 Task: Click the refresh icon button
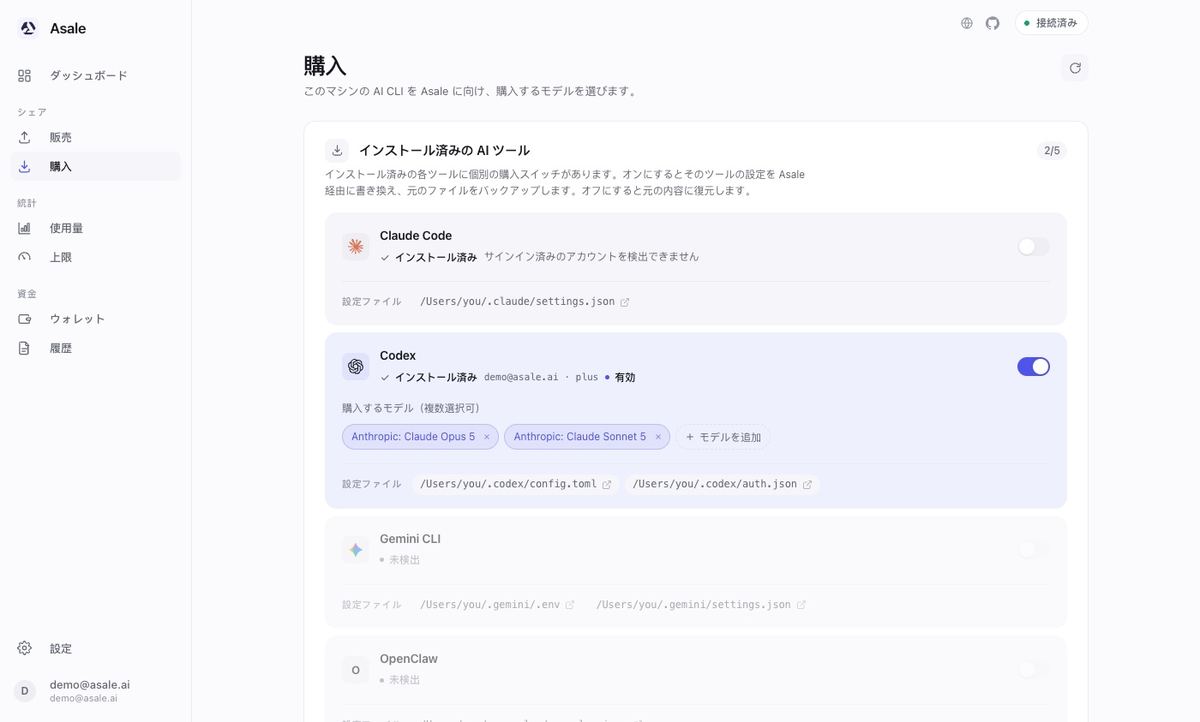pos(1075,68)
